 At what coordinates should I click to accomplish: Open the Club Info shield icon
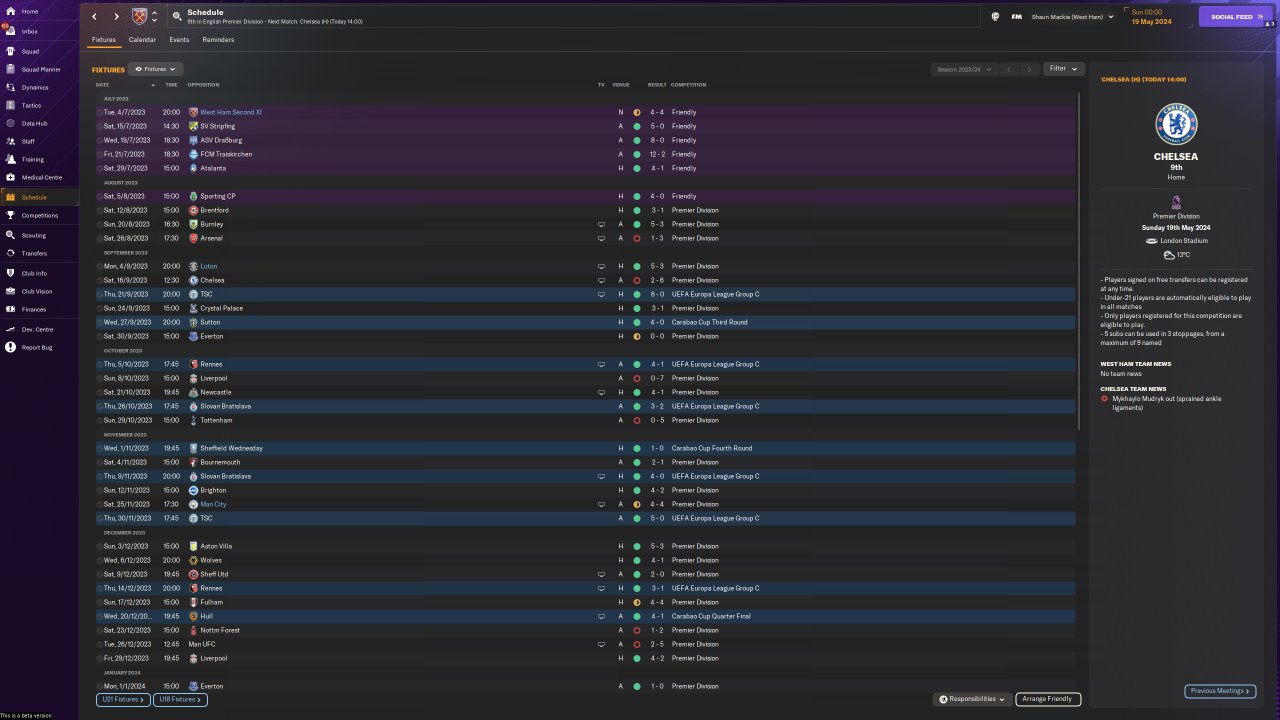10,273
